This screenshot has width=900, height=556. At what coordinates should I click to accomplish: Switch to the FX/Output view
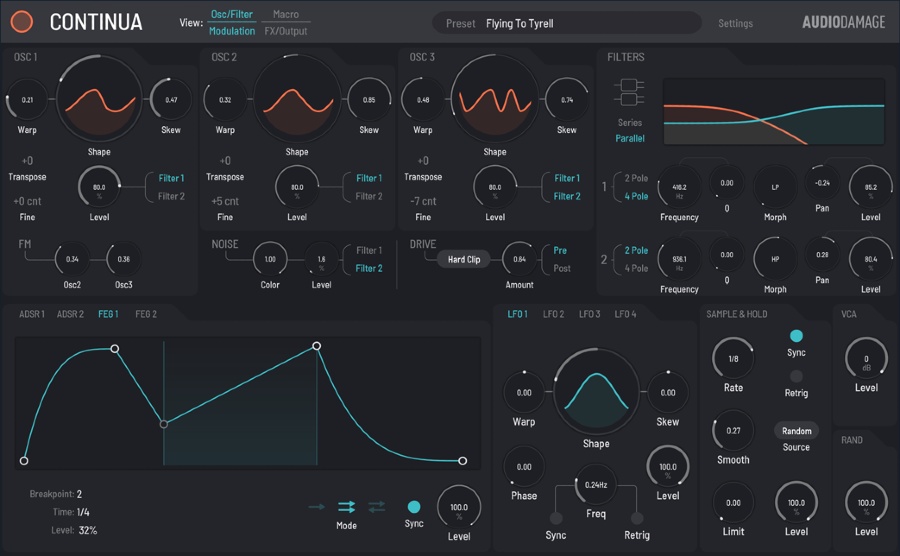[286, 31]
